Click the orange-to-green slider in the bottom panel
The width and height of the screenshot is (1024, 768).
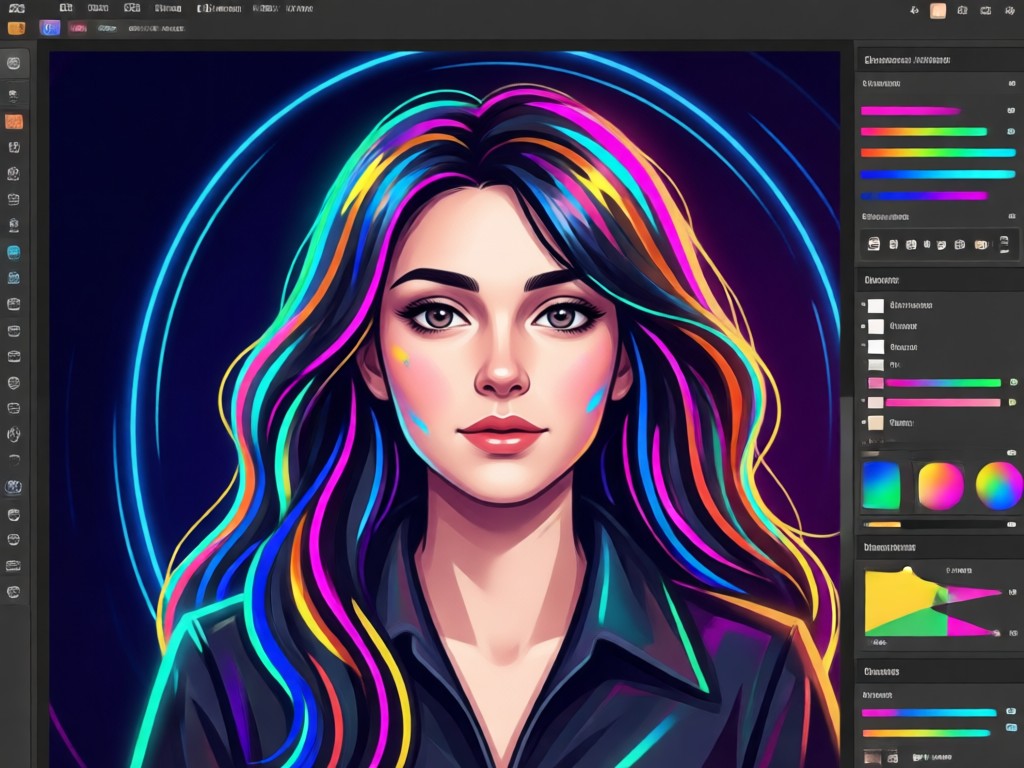(x=926, y=733)
